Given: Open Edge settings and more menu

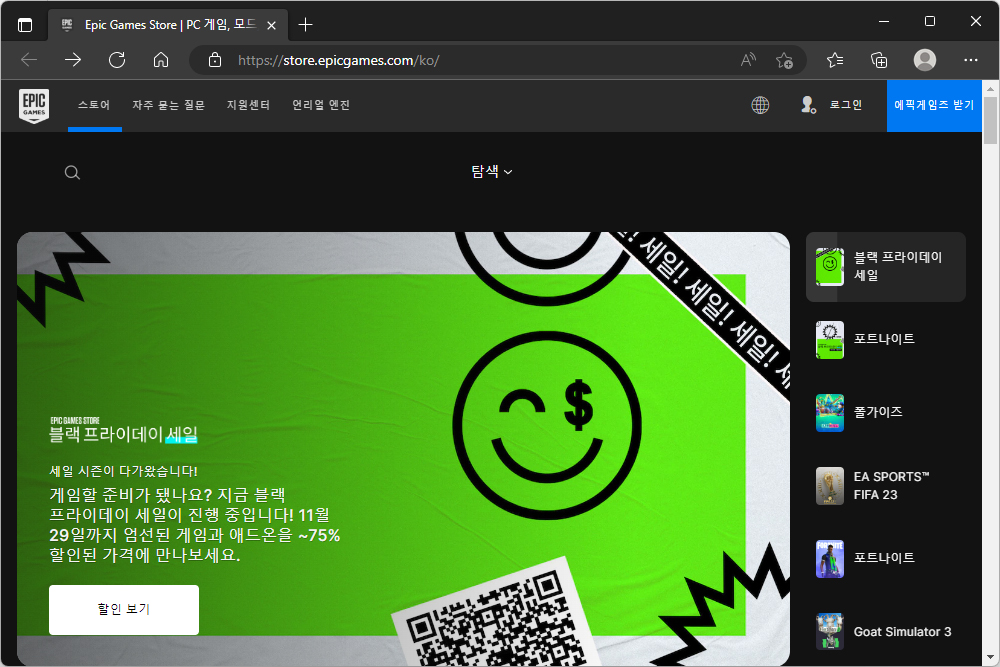Looking at the screenshot, I should tap(971, 60).
